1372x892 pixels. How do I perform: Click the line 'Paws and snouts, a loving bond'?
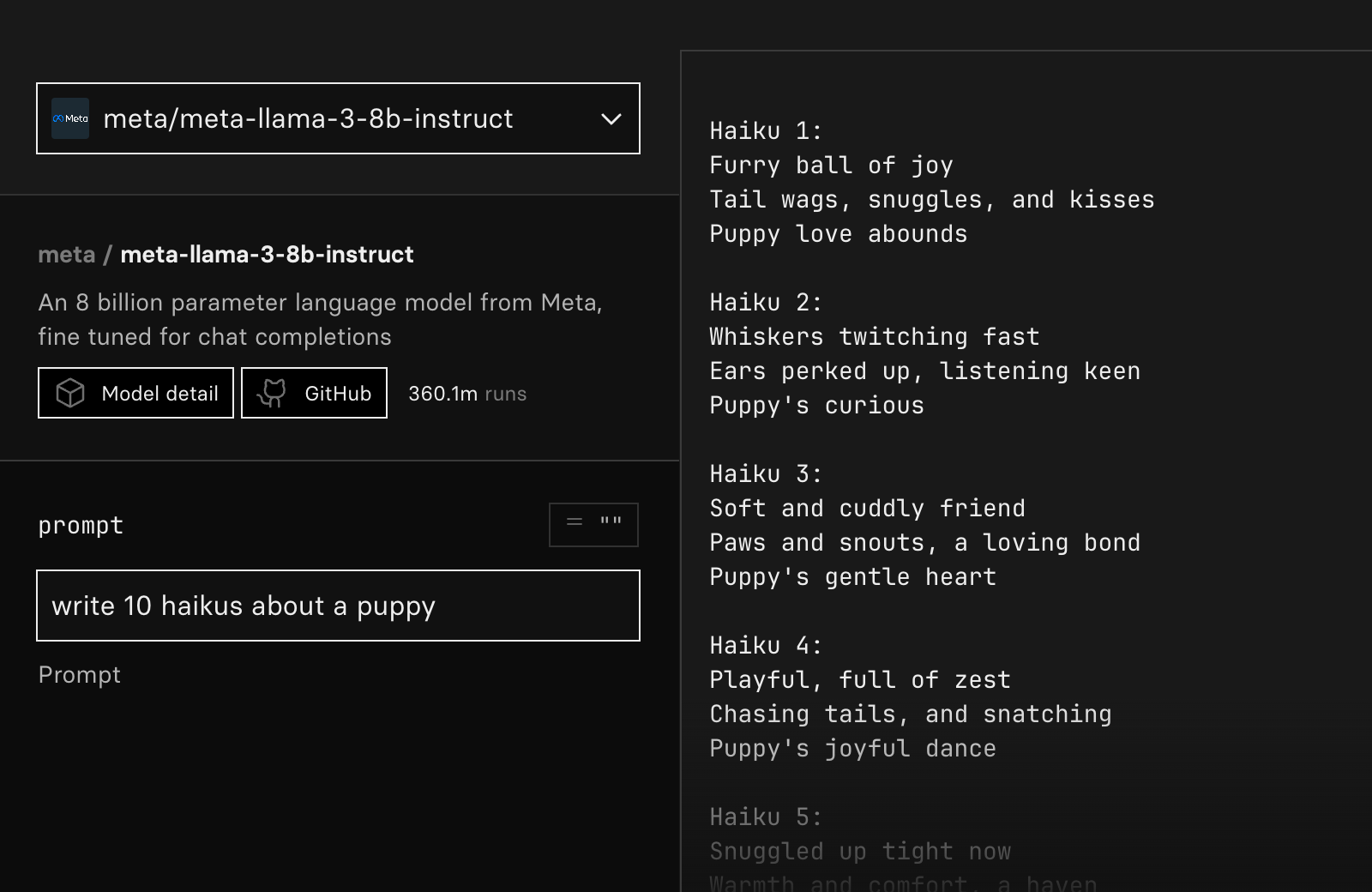pyautogui.click(x=924, y=542)
